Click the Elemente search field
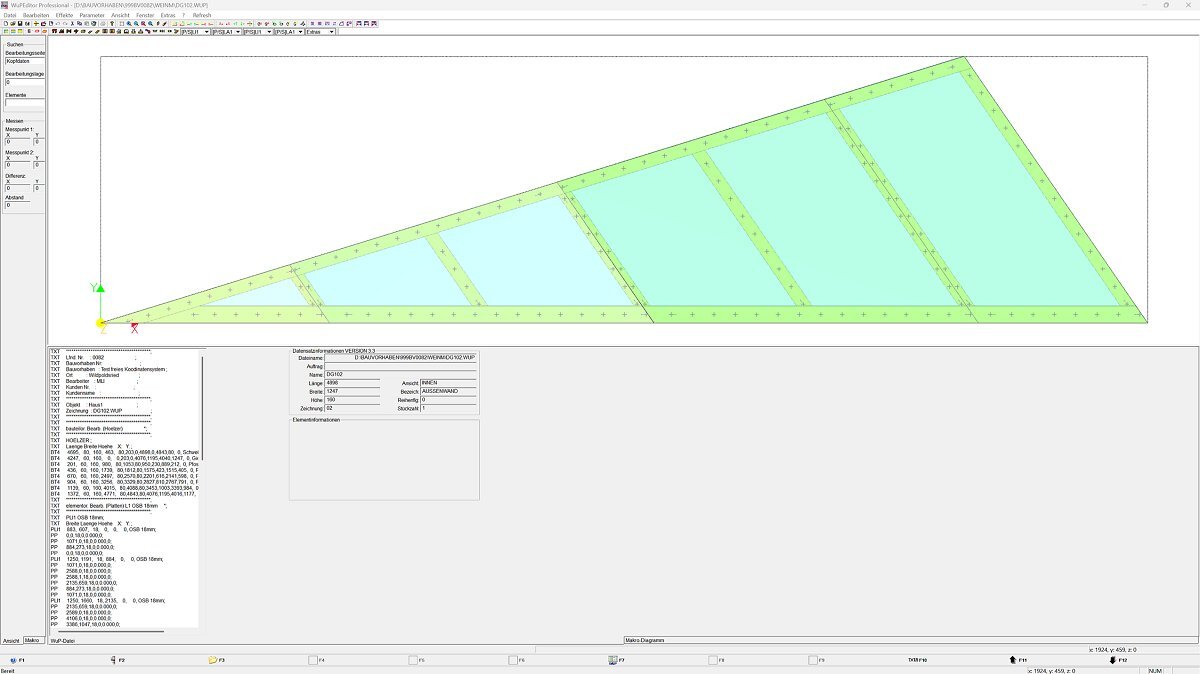This screenshot has height=674, width=1200. coord(24,102)
